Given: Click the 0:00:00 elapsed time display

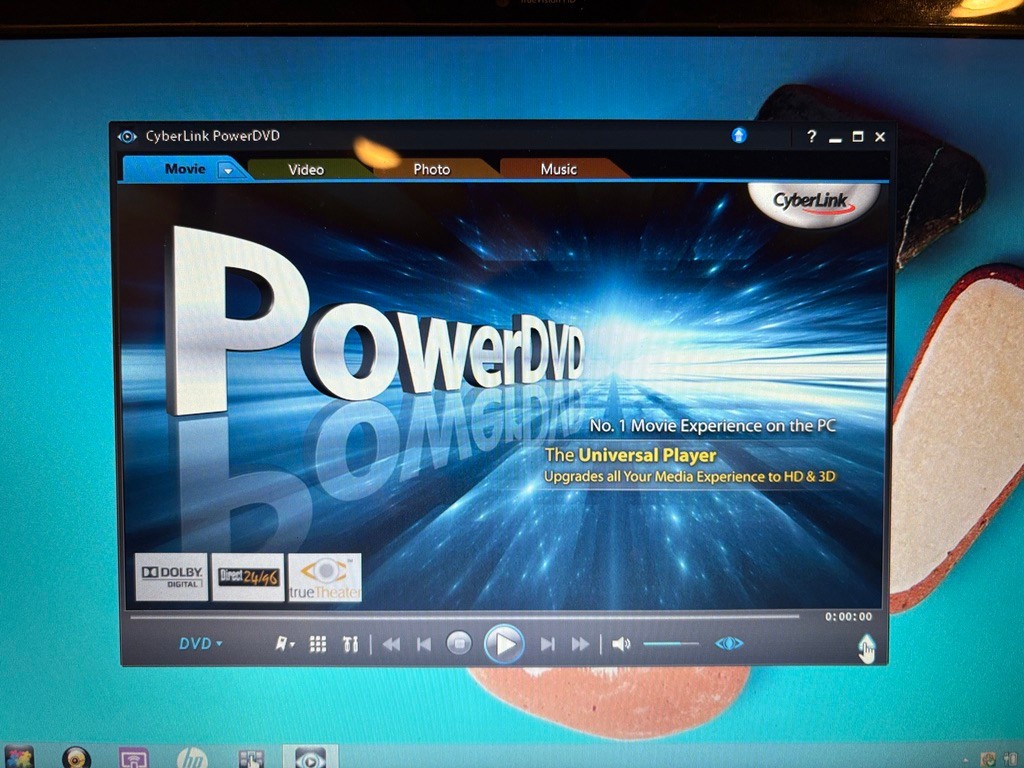Looking at the screenshot, I should click(x=848, y=616).
